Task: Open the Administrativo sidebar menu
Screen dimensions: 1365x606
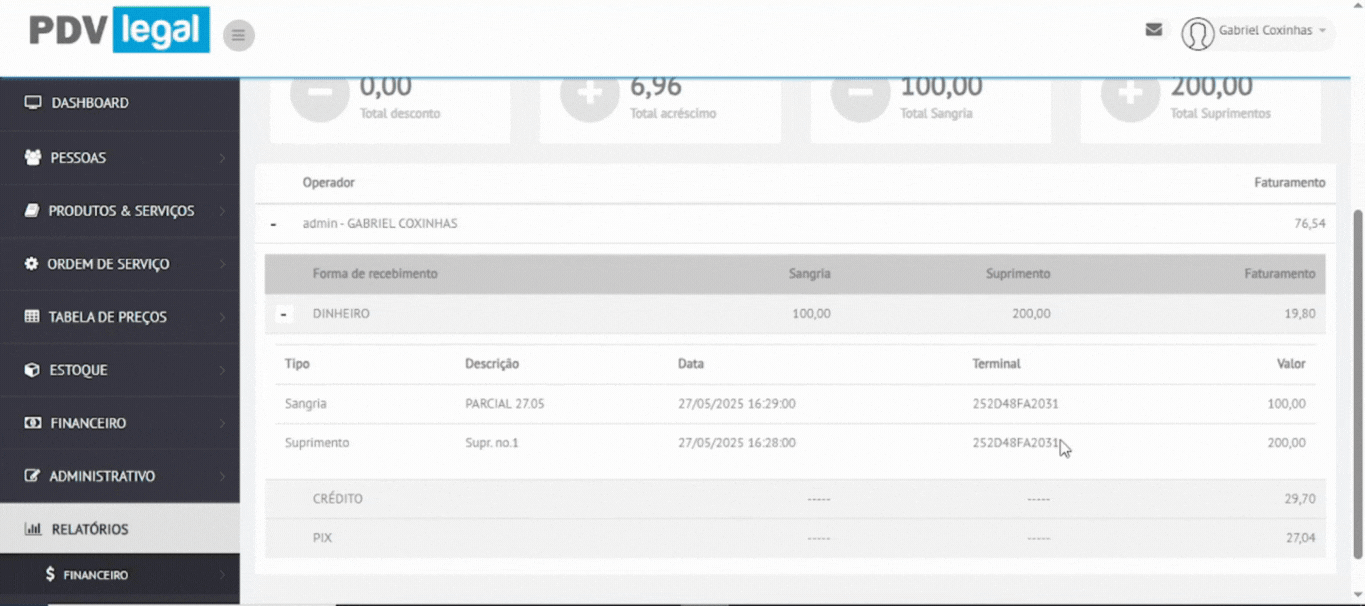Action: click(102, 476)
